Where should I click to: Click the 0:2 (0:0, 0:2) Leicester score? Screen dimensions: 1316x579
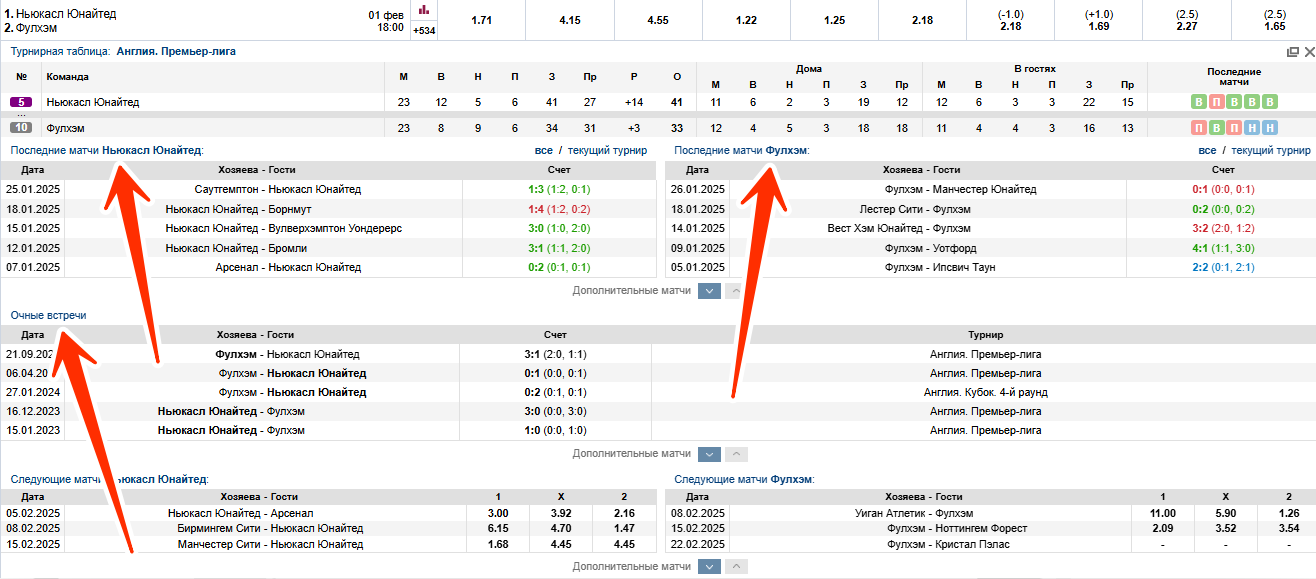pyautogui.click(x=1222, y=209)
